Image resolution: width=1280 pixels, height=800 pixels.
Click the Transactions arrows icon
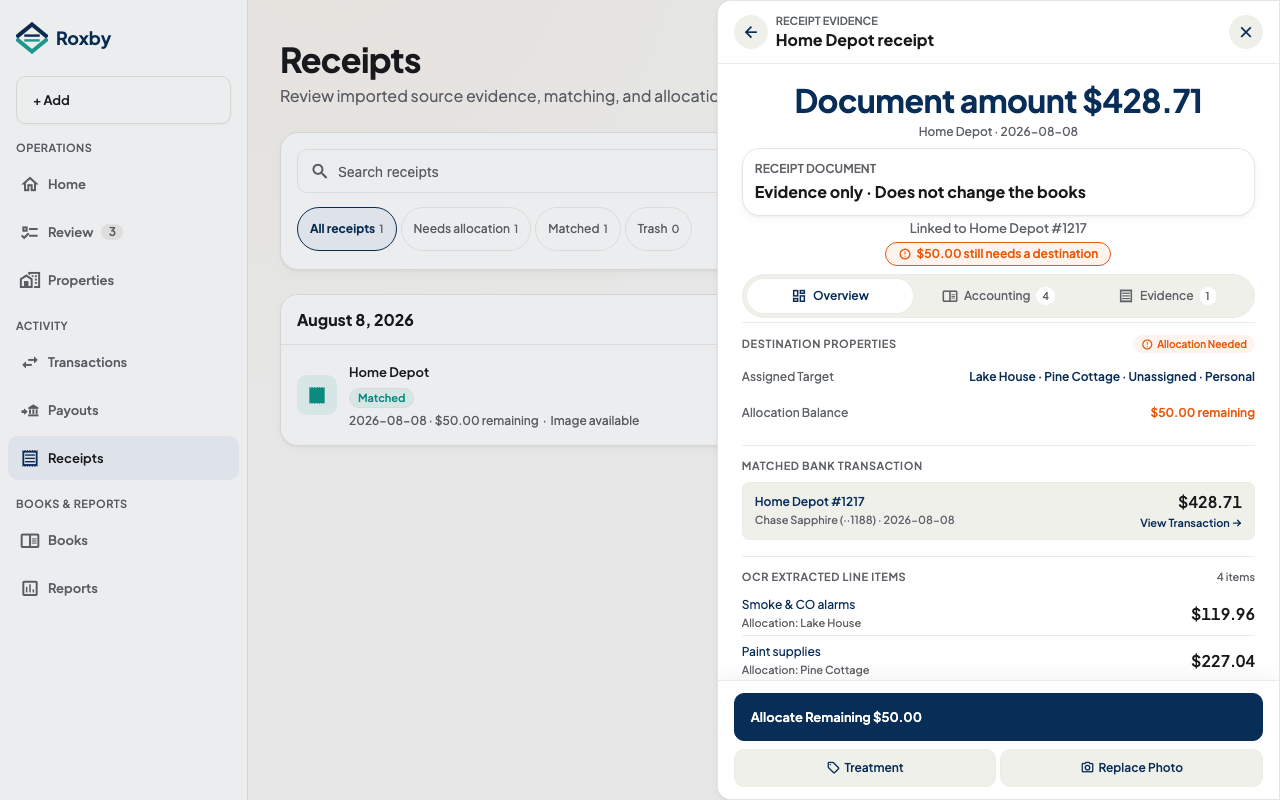click(30, 362)
